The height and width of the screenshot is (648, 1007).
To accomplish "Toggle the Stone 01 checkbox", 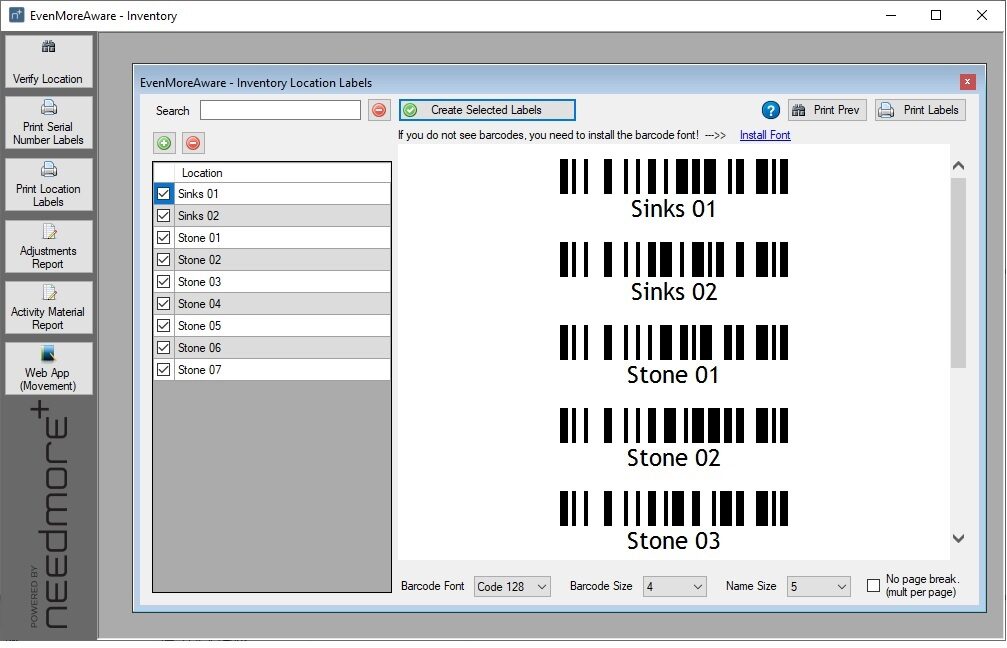I will [x=164, y=238].
